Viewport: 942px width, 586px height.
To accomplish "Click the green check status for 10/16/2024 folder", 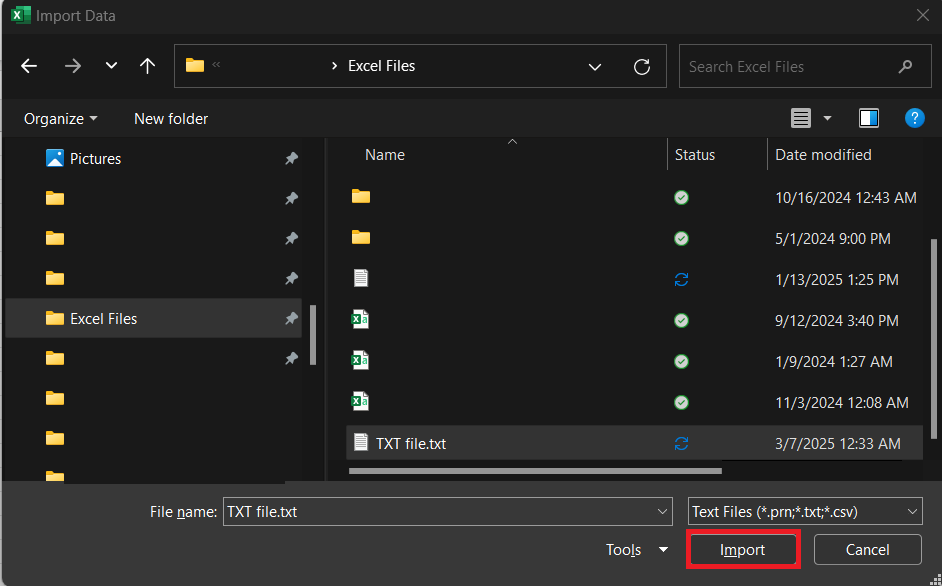I will pos(681,198).
